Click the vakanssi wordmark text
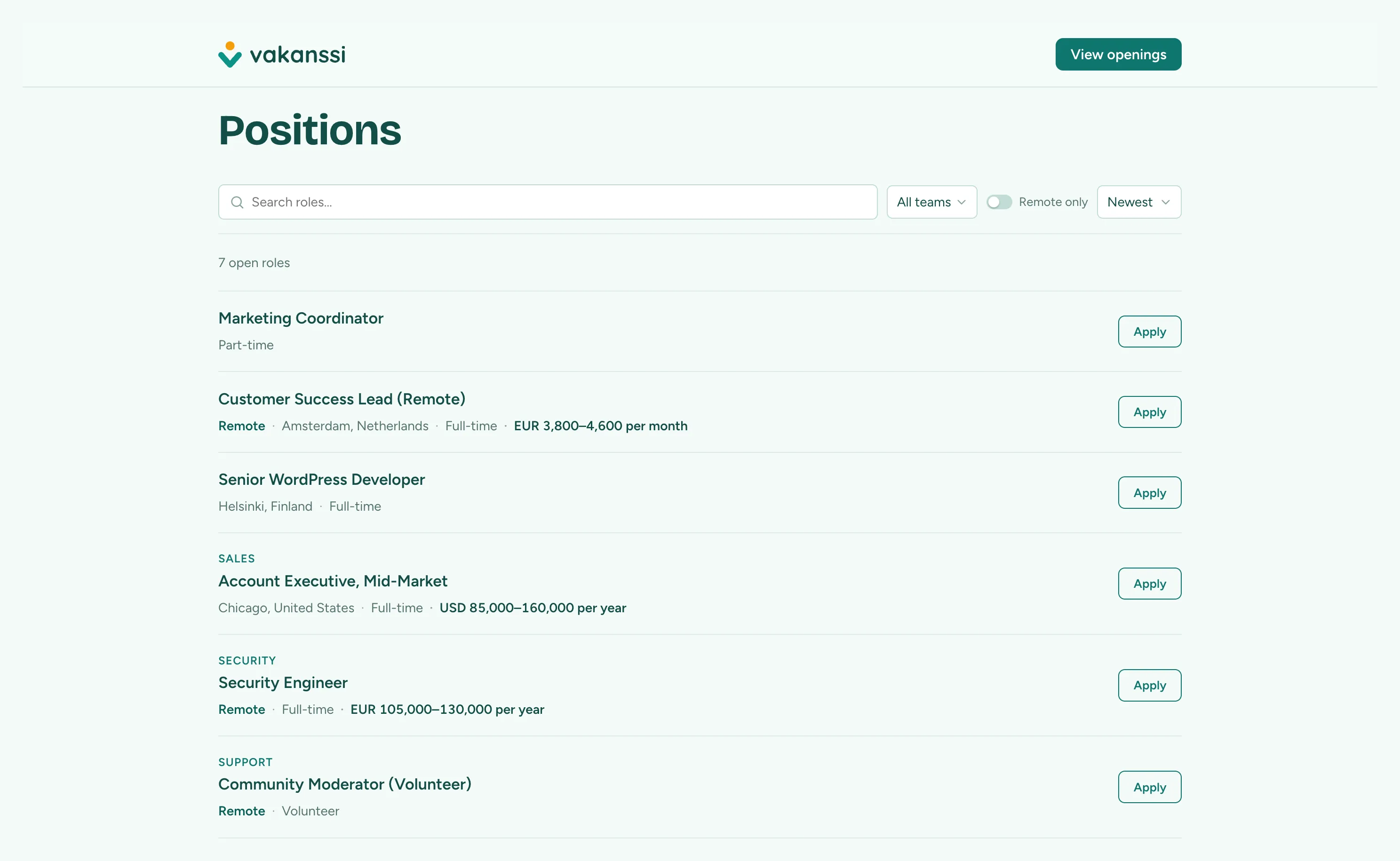1400x861 pixels. (x=297, y=55)
